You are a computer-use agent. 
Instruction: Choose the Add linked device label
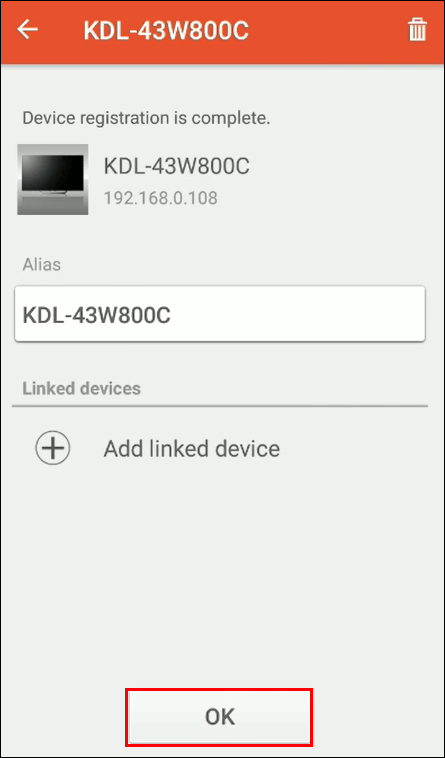click(192, 449)
